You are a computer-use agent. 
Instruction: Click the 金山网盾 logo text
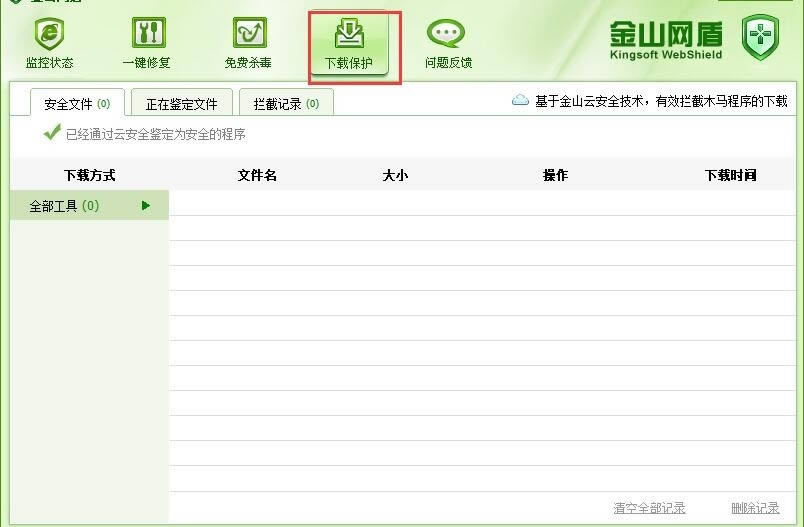(665, 32)
